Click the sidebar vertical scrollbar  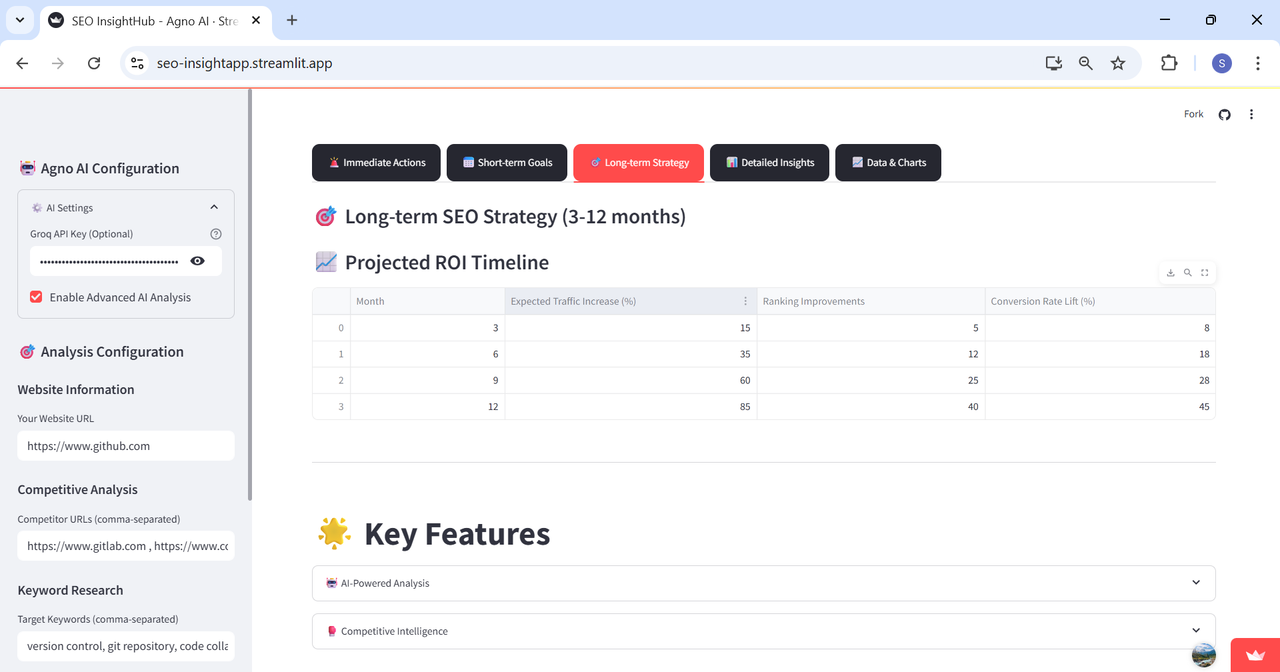click(x=249, y=295)
